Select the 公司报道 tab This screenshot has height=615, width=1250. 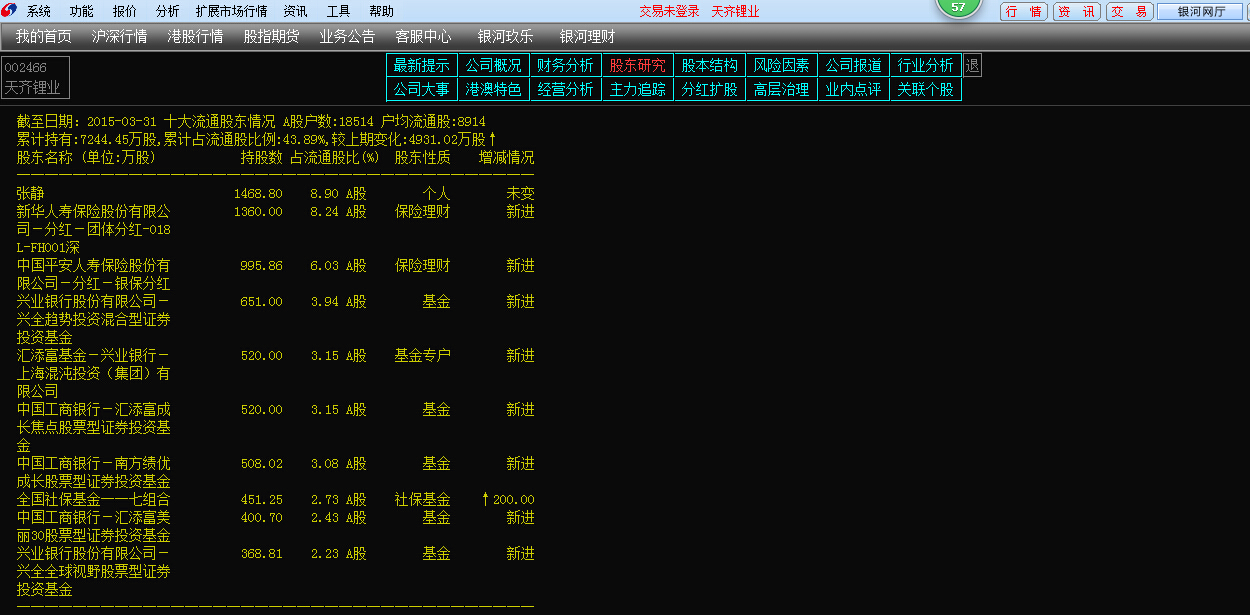pyautogui.click(x=854, y=65)
